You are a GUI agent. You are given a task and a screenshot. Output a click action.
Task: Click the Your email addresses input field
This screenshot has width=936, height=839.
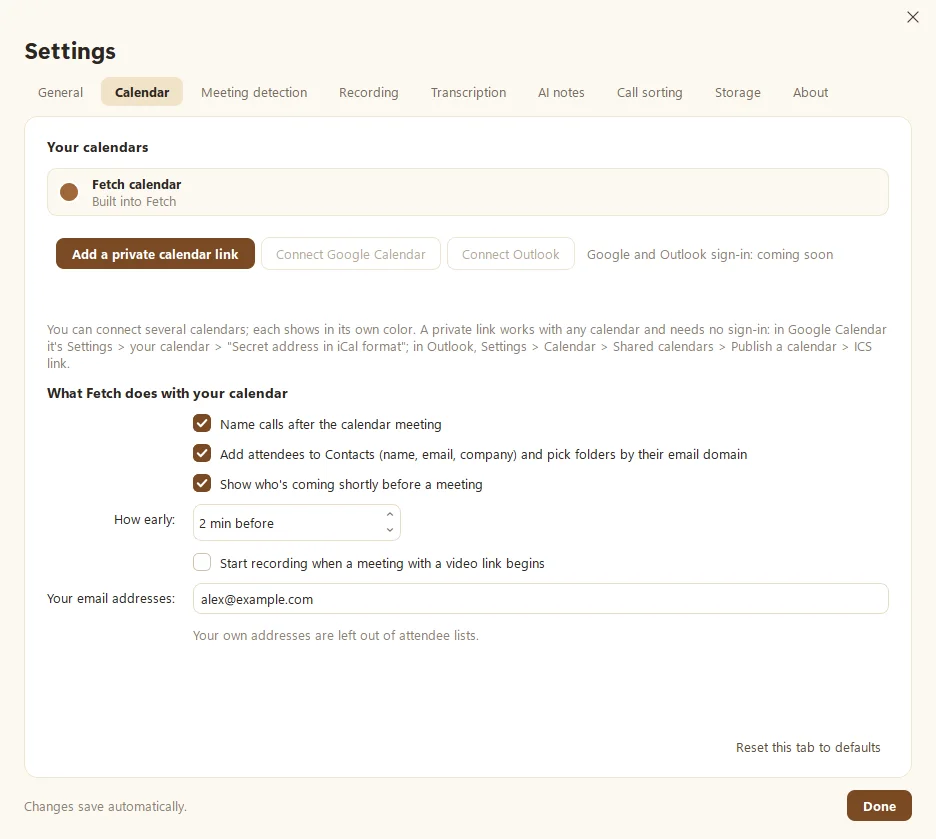pyautogui.click(x=540, y=599)
